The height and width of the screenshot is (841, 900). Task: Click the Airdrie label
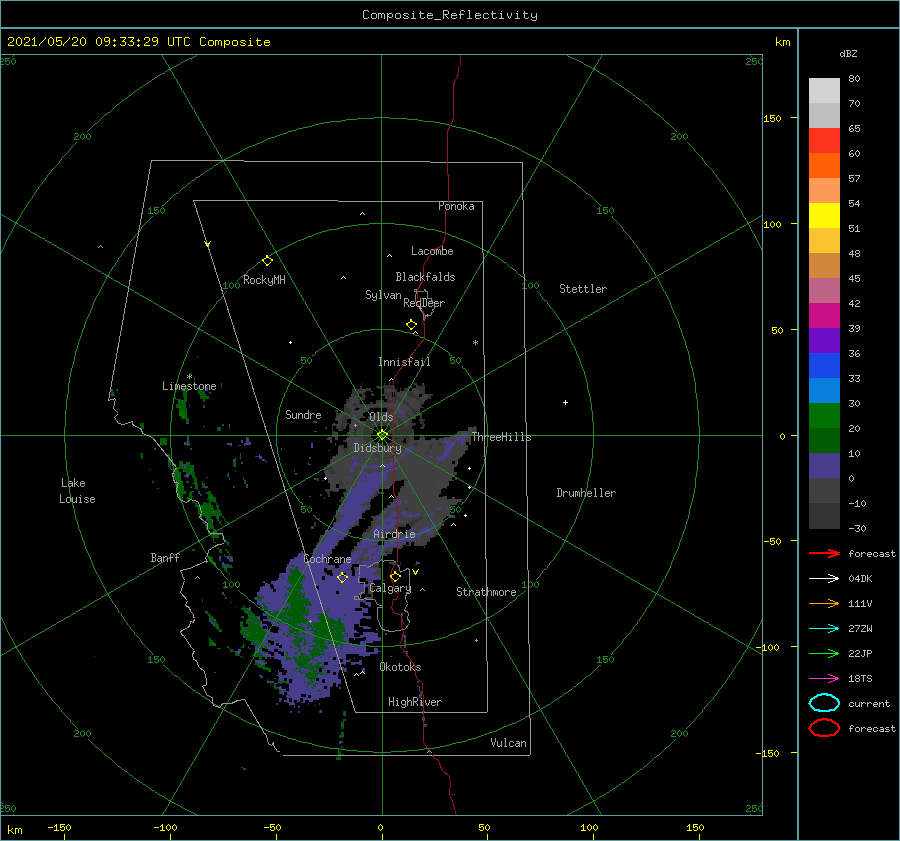[x=394, y=534]
